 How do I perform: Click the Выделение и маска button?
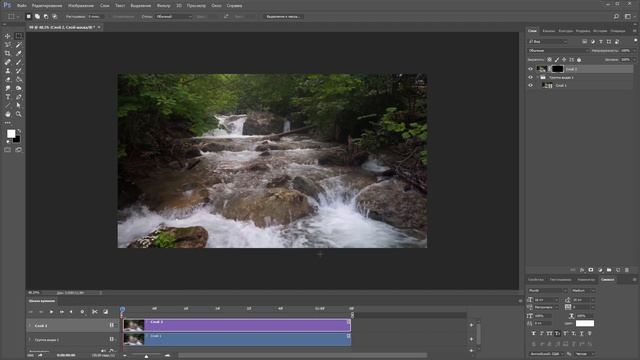tap(283, 17)
